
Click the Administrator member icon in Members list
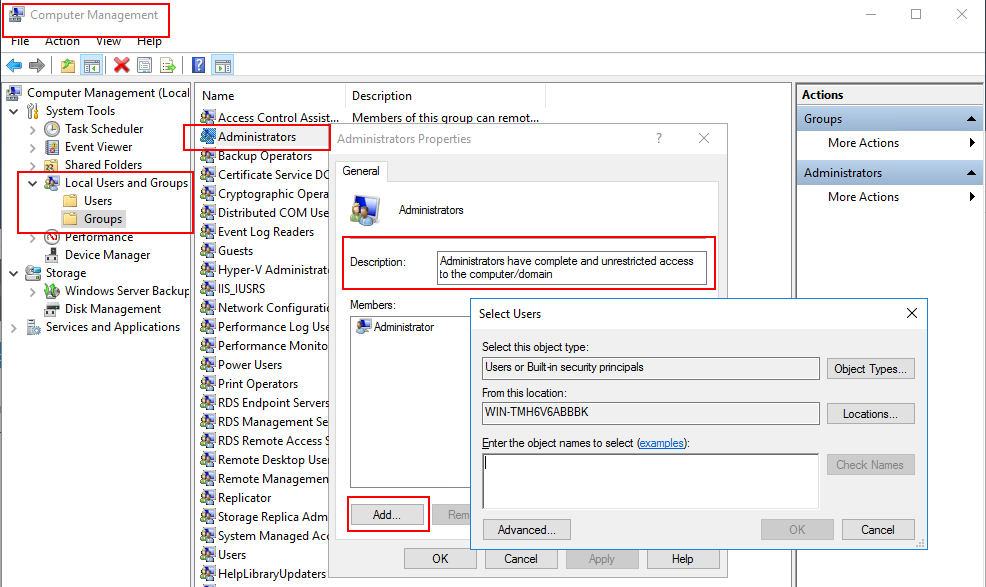click(x=363, y=327)
